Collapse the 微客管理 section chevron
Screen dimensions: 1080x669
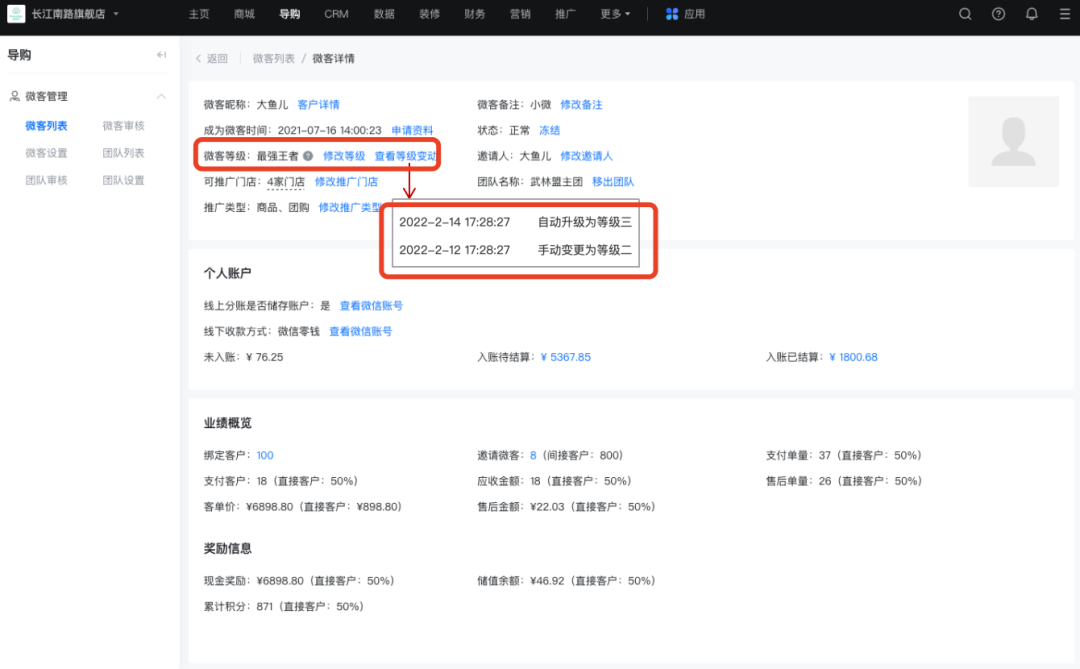(161, 96)
